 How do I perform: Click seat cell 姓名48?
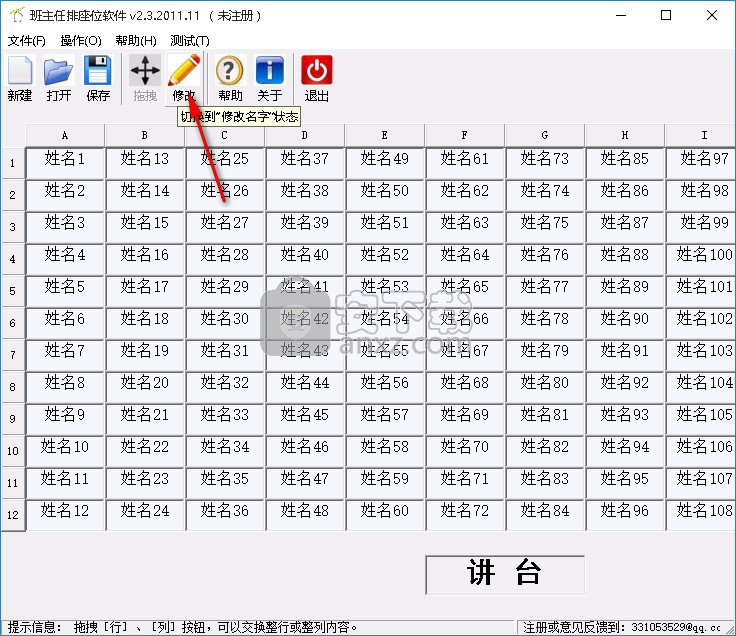(305, 514)
